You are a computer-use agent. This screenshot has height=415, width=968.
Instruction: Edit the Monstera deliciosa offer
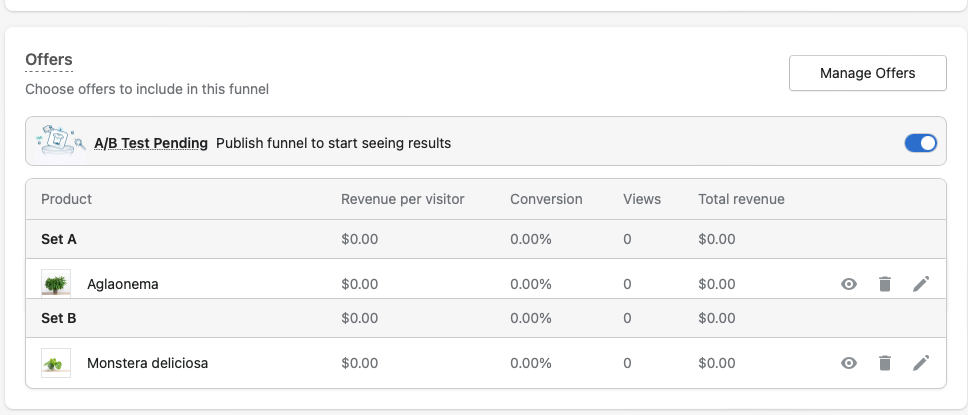point(920,363)
